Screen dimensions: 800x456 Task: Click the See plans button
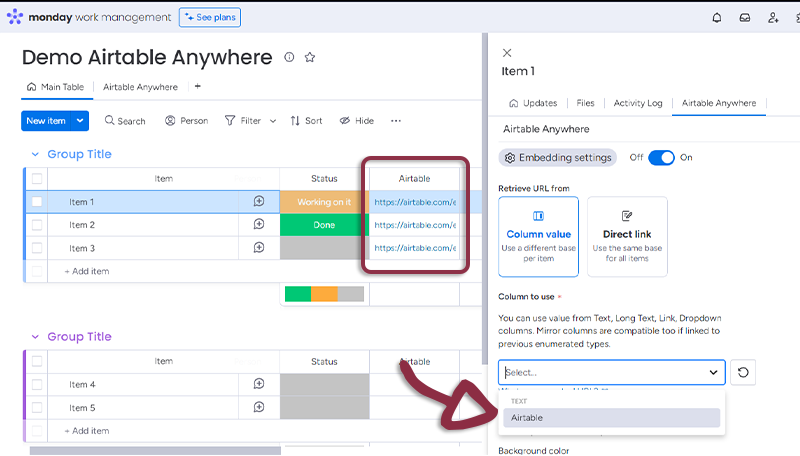coord(209,17)
